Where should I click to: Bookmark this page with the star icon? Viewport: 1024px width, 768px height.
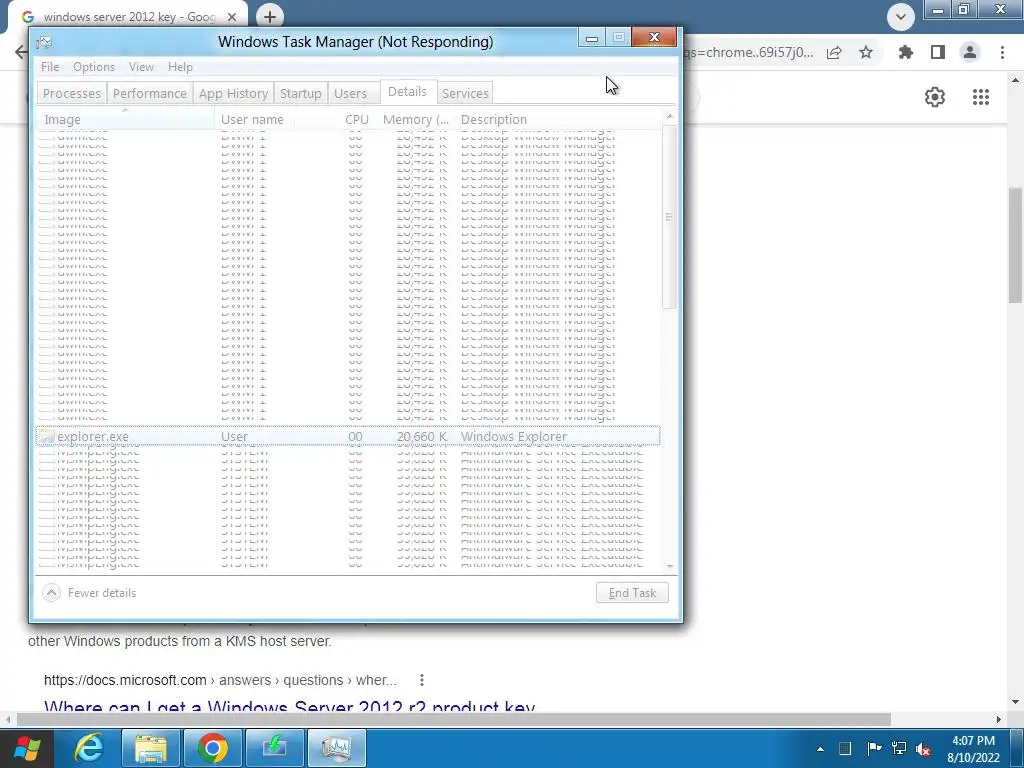click(x=866, y=52)
